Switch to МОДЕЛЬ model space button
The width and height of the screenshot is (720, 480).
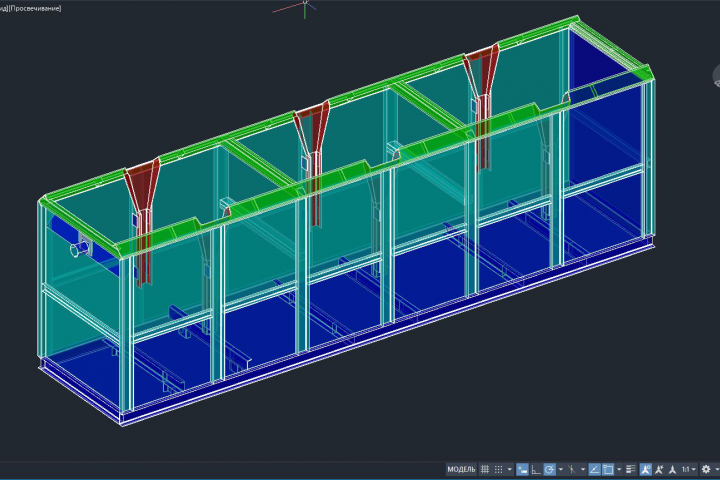tap(461, 469)
